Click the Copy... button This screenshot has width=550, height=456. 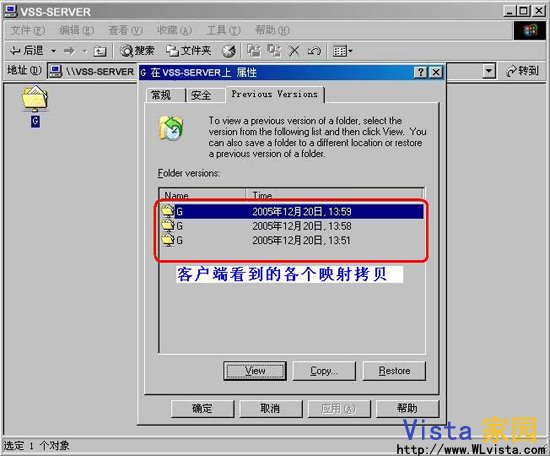(324, 371)
